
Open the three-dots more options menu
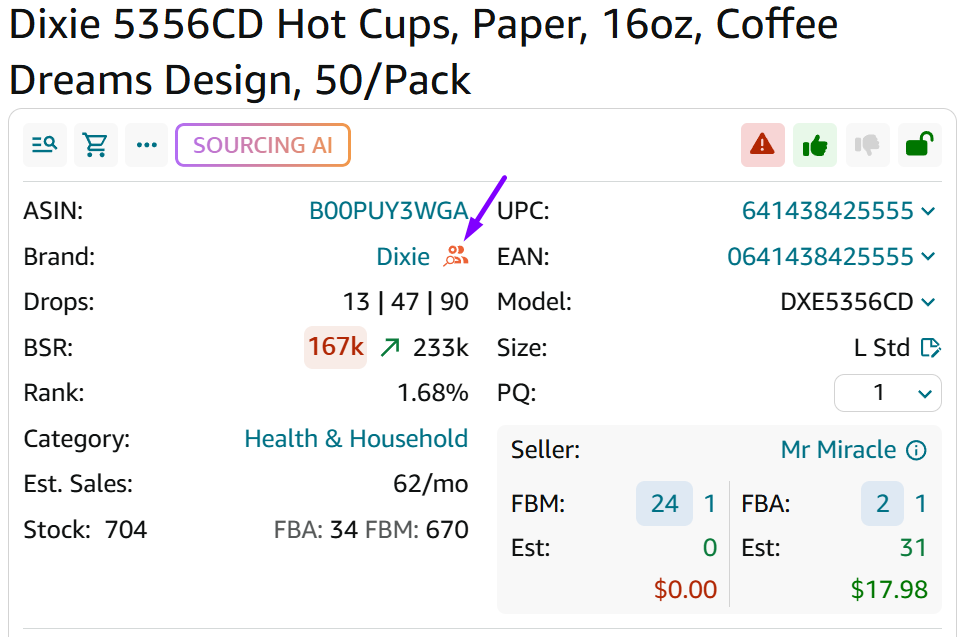pos(147,145)
